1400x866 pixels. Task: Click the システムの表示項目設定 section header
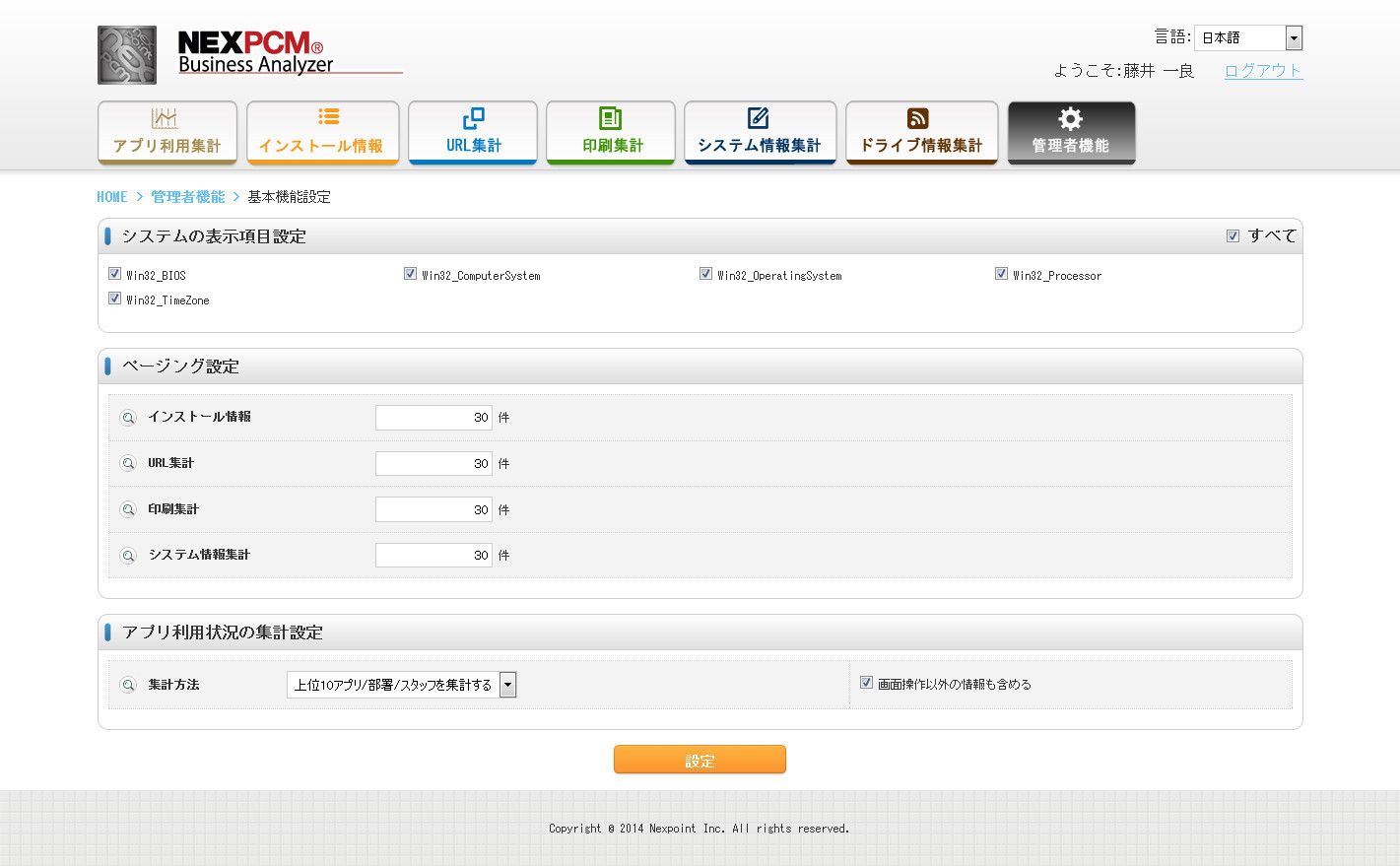tap(700, 236)
